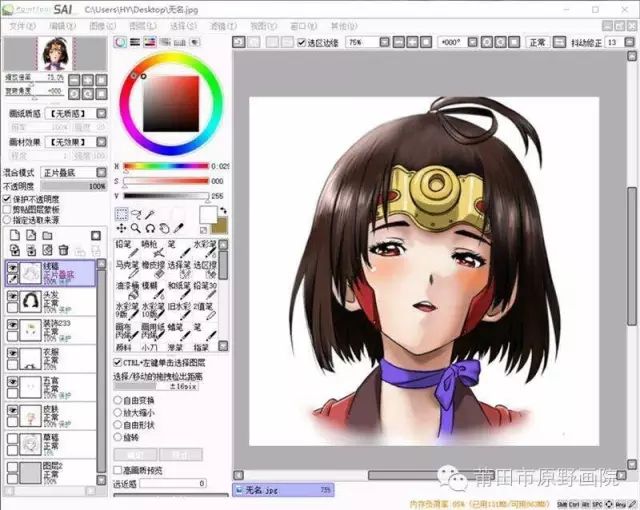The width and height of the screenshot is (640, 510).
Task: Swap foreground and background colors
Action: point(223,211)
